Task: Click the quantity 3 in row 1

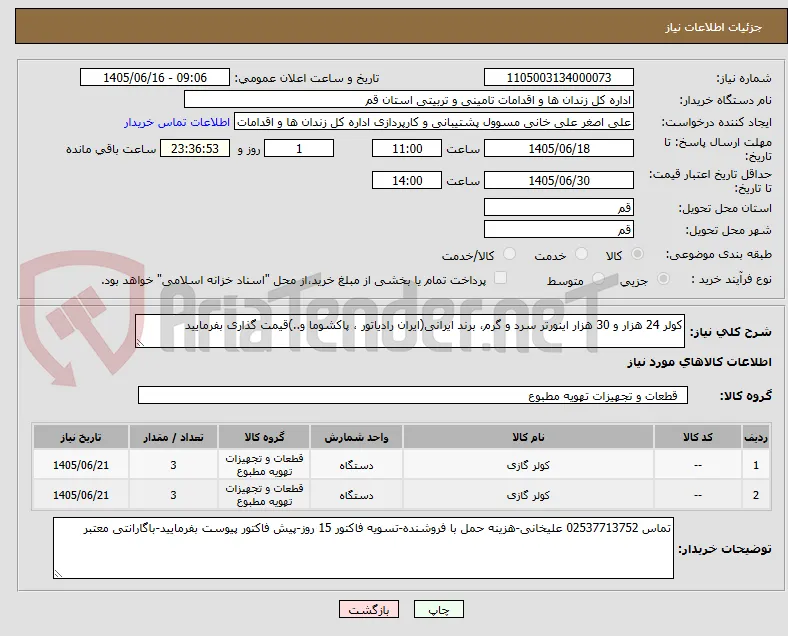Action: [173, 465]
